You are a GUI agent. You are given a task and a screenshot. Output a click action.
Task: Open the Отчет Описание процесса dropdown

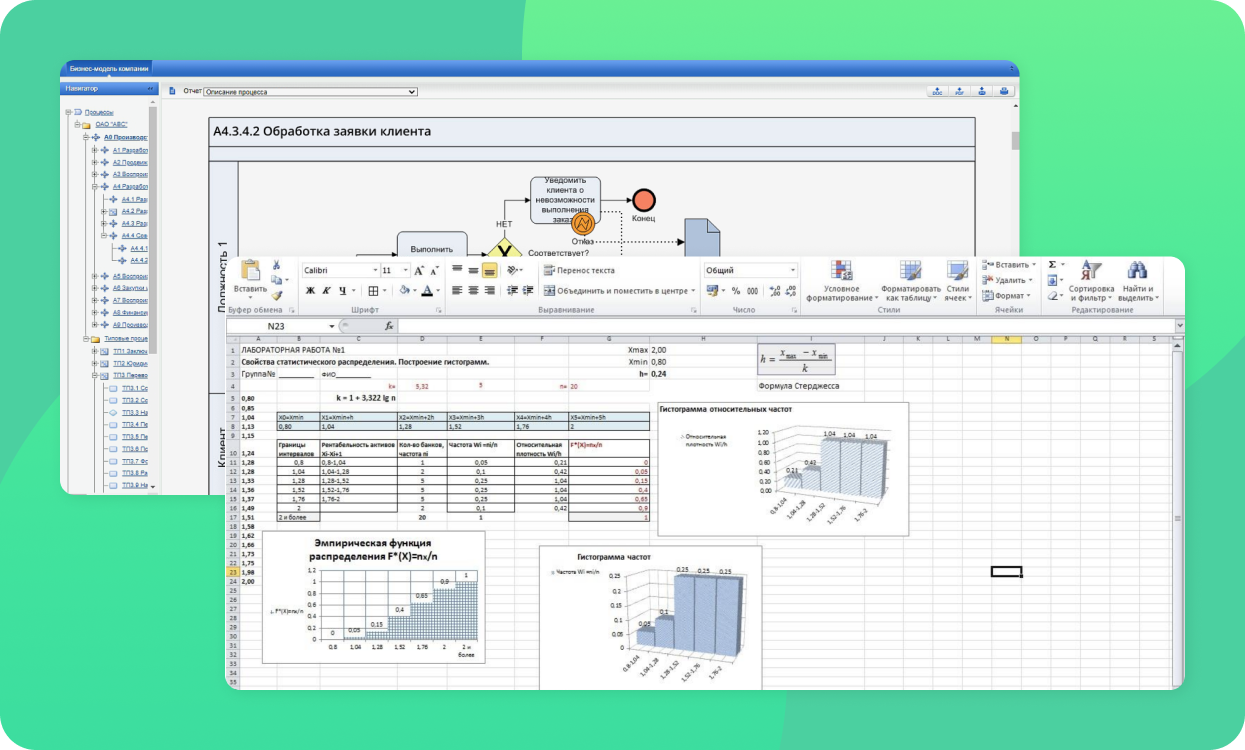coord(310,91)
